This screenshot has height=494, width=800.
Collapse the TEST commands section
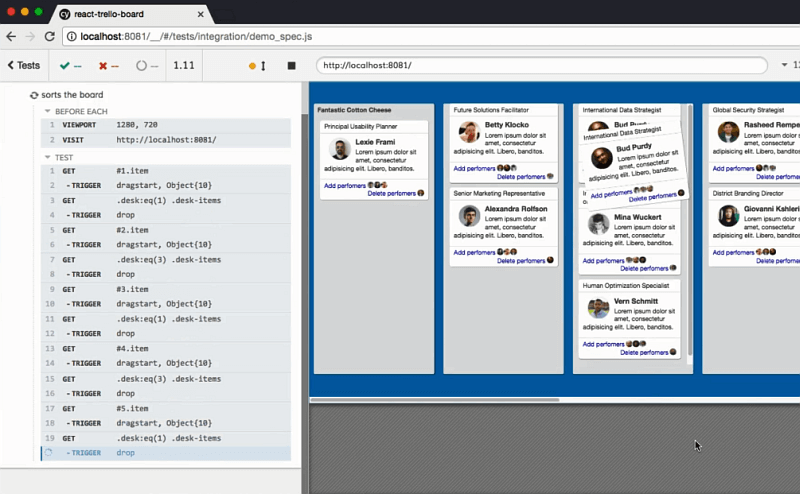click(x=47, y=158)
